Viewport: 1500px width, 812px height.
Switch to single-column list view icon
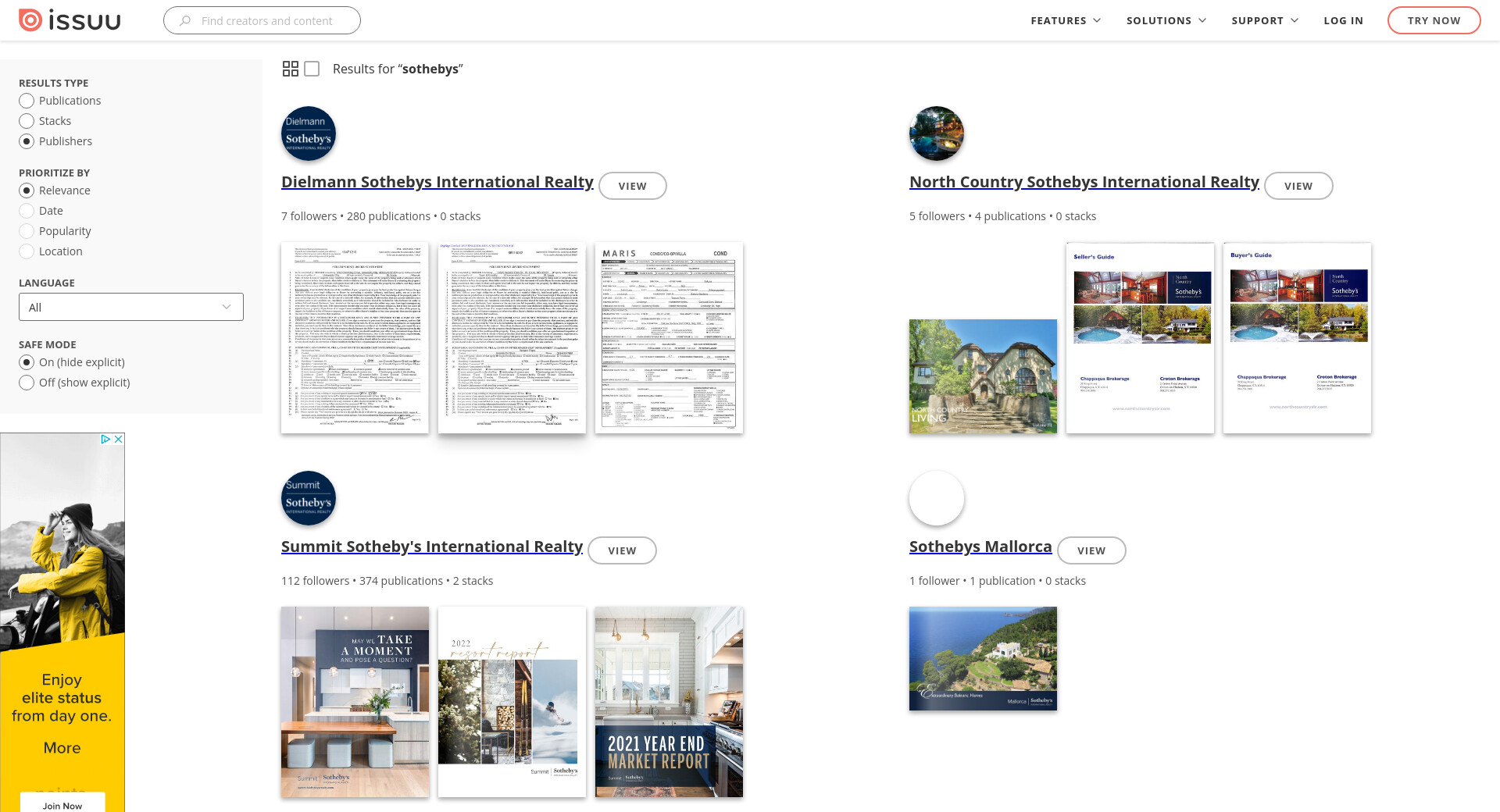pyautogui.click(x=312, y=69)
